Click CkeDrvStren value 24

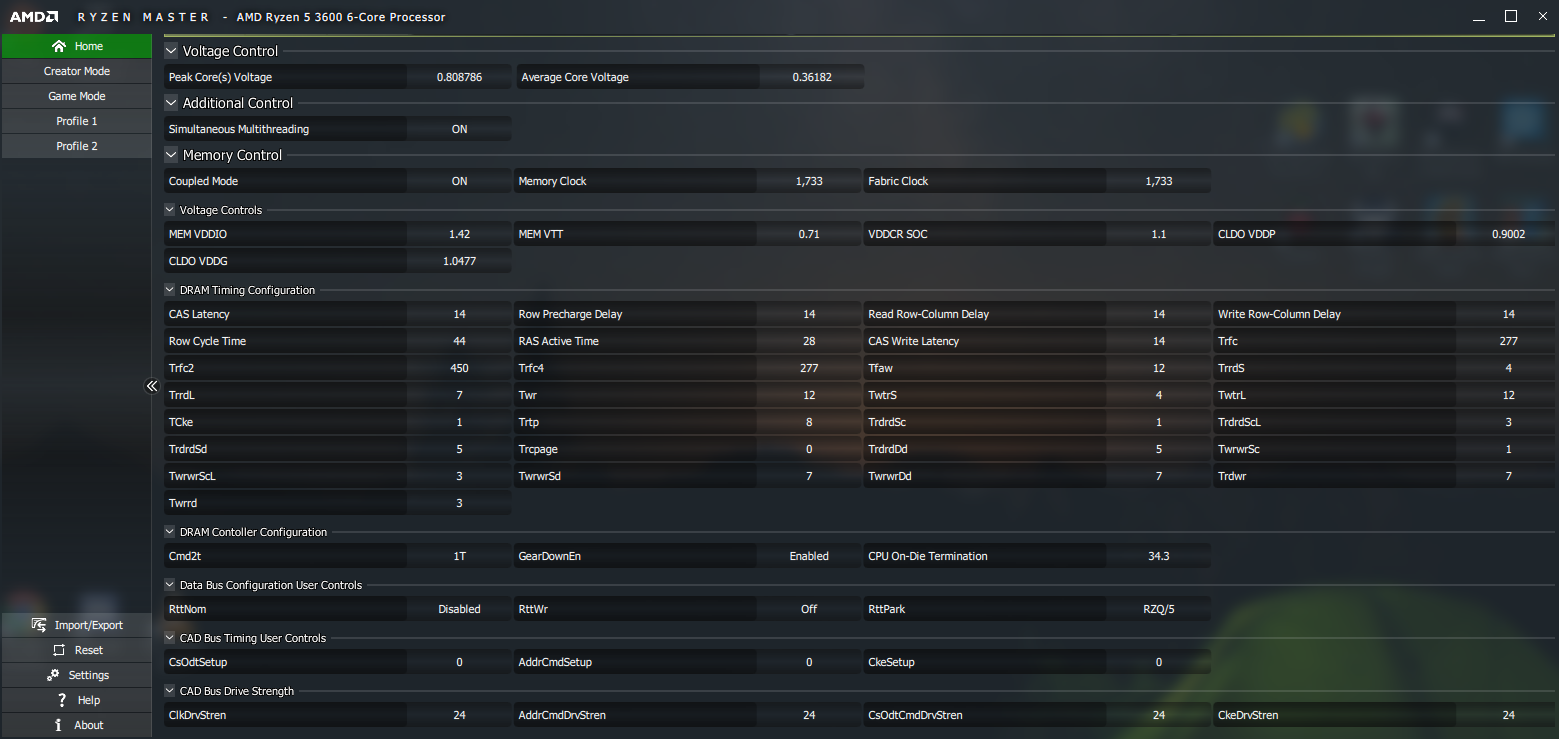click(1508, 715)
